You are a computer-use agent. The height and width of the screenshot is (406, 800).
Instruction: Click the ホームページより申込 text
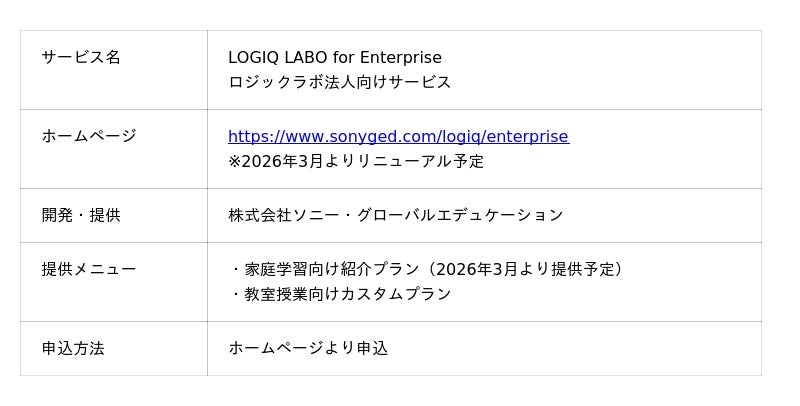[308, 348]
